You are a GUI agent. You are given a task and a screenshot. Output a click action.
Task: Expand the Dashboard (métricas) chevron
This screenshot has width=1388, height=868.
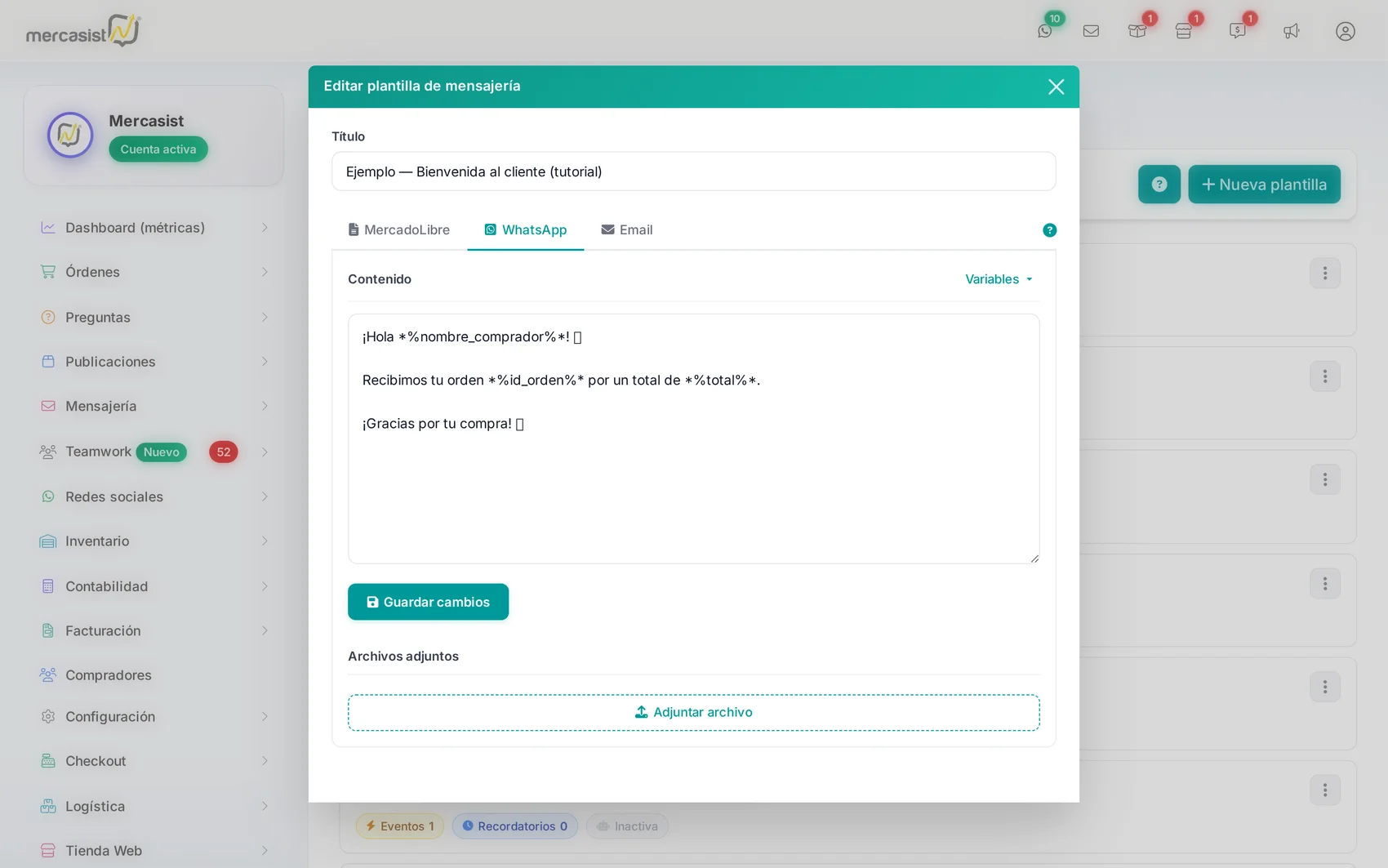click(x=265, y=228)
